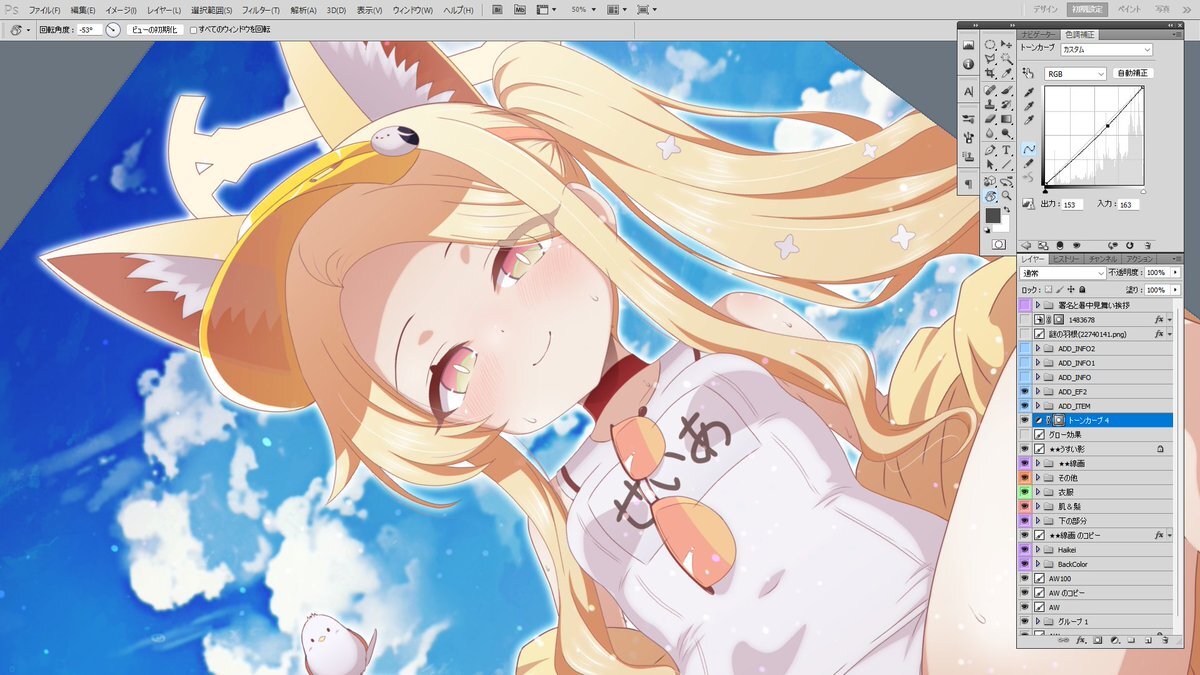Image resolution: width=1200 pixels, height=675 pixels.
Task: Switch to the チャンネル tab
Action: click(x=1103, y=258)
